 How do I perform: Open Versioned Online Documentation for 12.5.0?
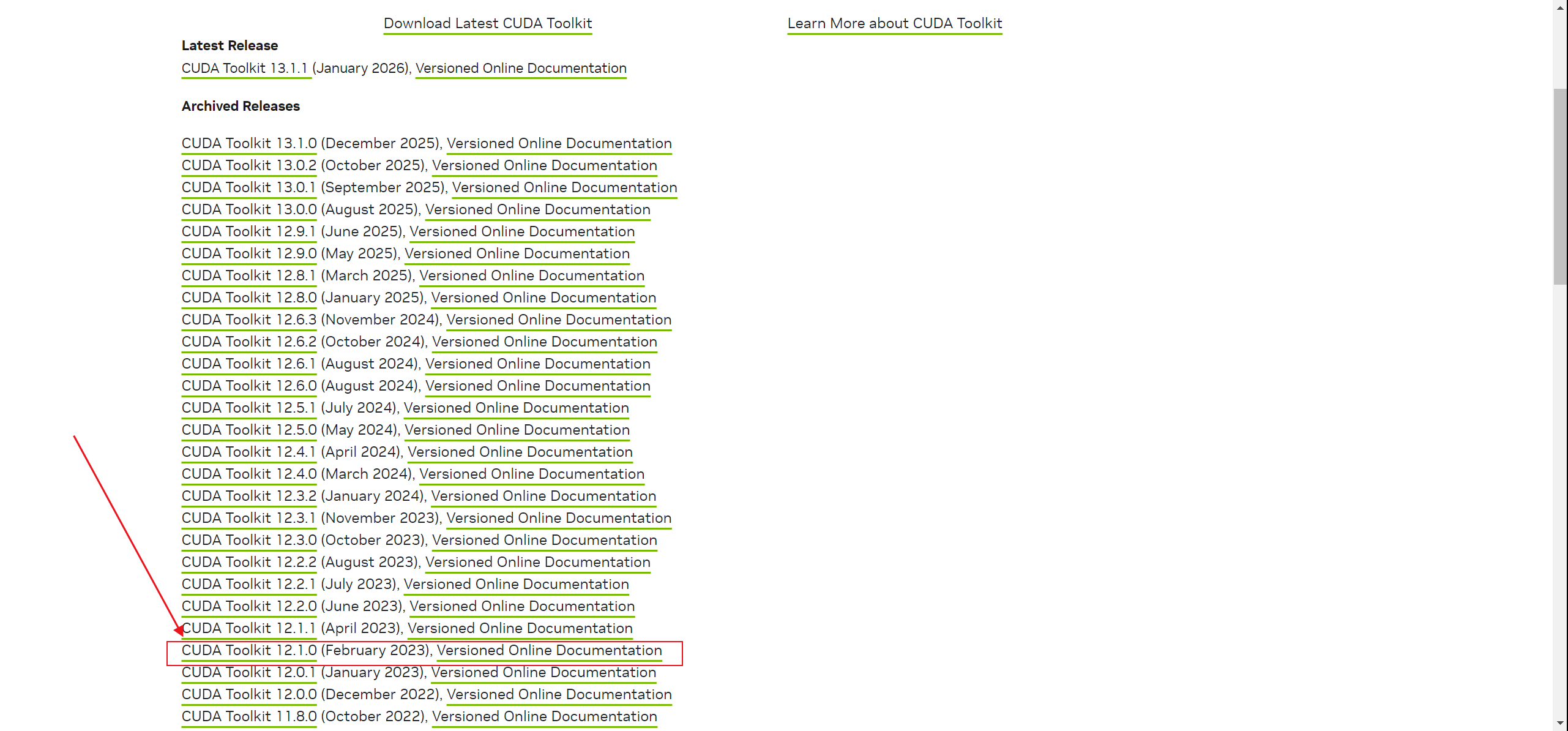pos(517,430)
